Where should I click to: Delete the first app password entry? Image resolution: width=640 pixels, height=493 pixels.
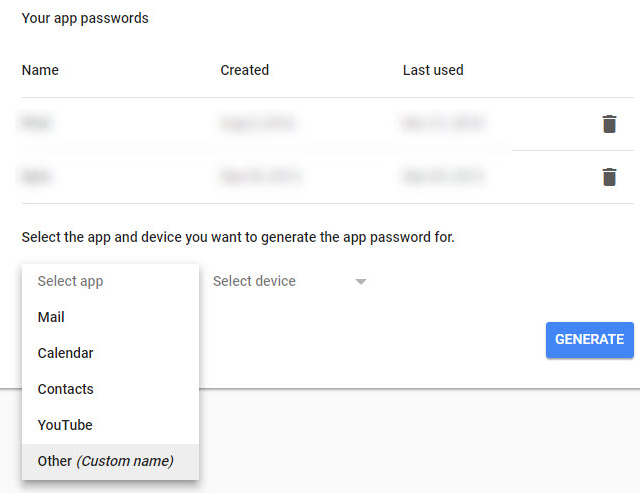608,124
